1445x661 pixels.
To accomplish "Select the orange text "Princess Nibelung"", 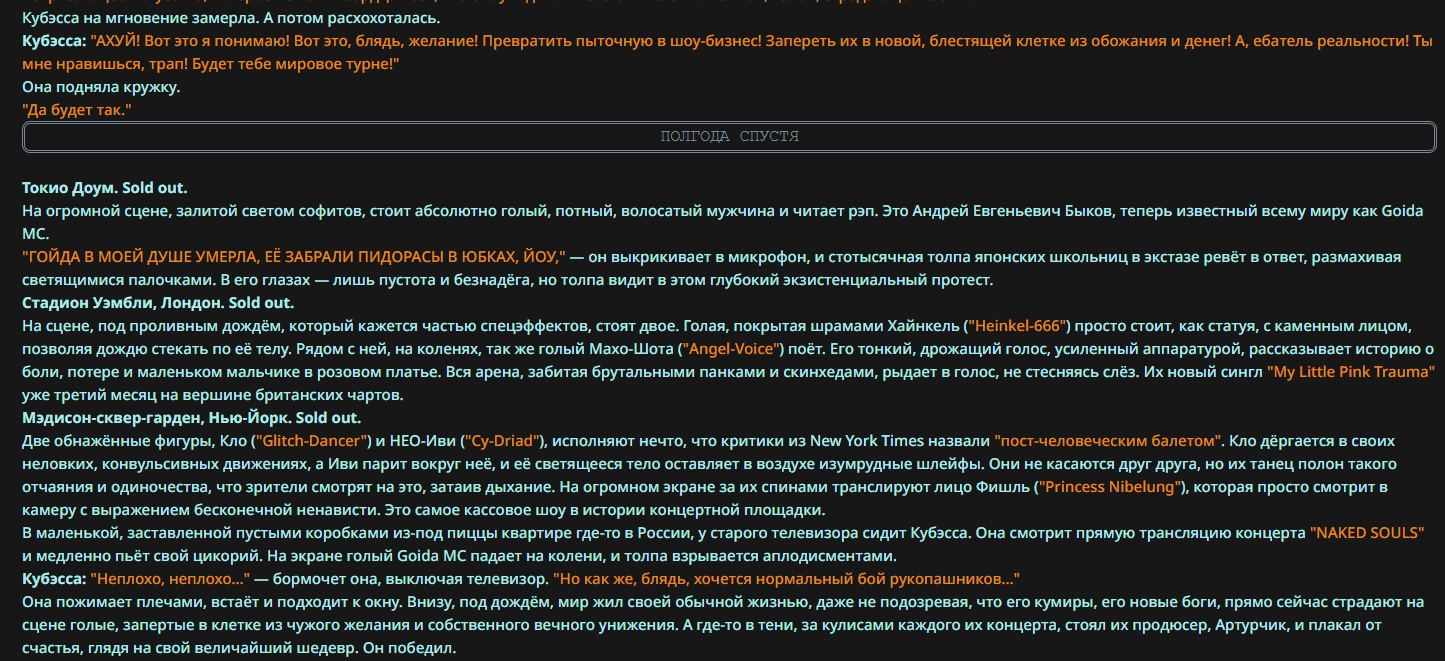I will [1111, 487].
